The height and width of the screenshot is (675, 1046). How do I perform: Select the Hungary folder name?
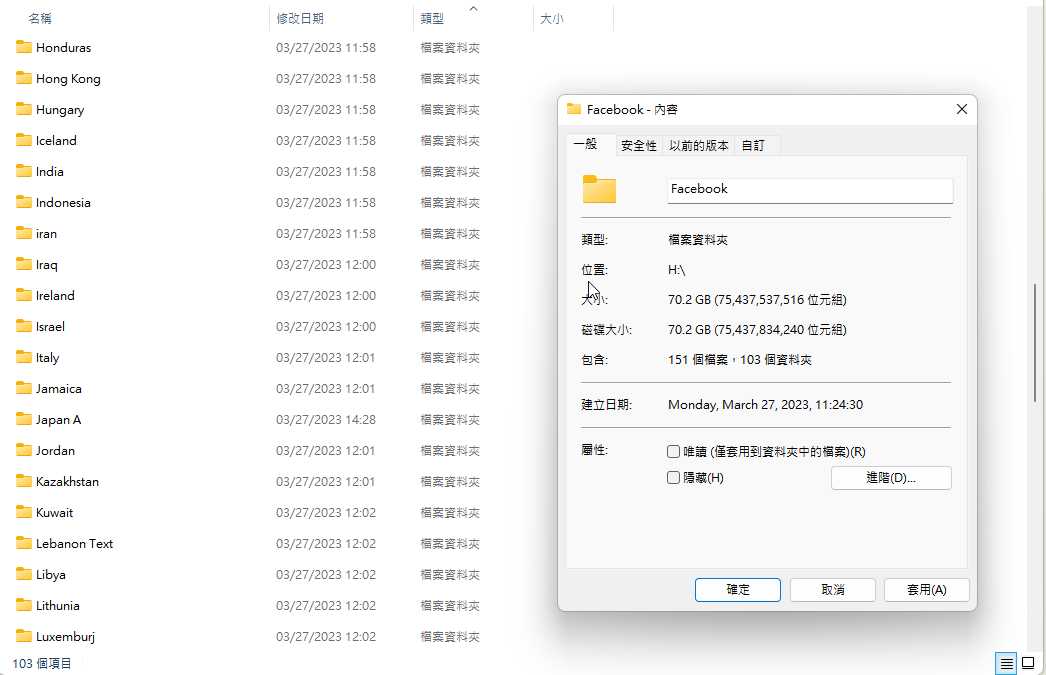coord(60,110)
